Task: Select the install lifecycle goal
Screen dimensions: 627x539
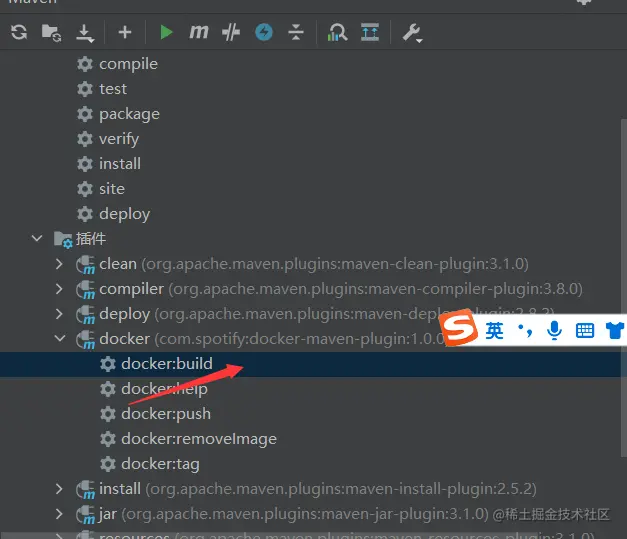Action: tap(120, 164)
